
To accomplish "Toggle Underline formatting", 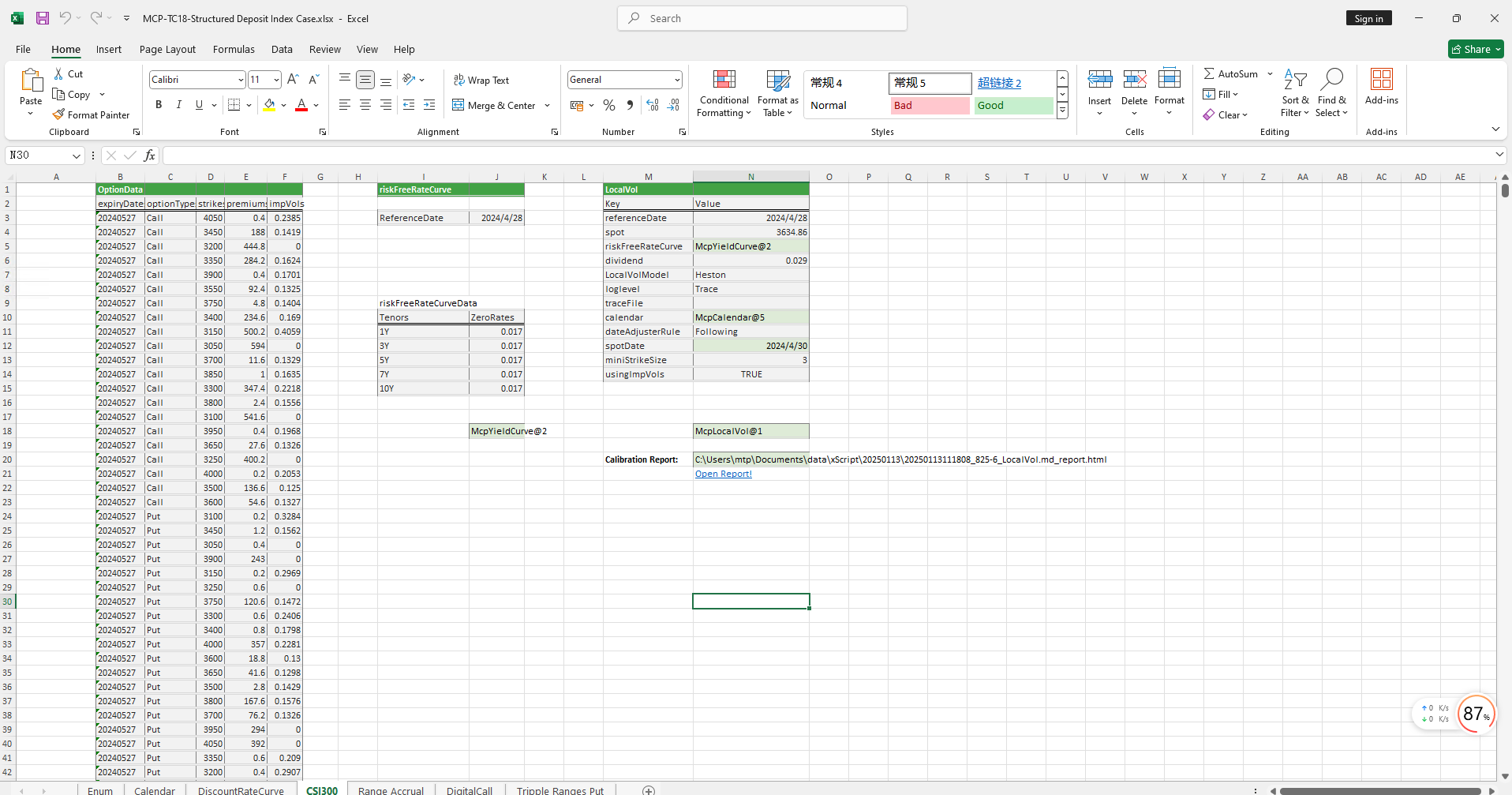I will tap(199, 104).
